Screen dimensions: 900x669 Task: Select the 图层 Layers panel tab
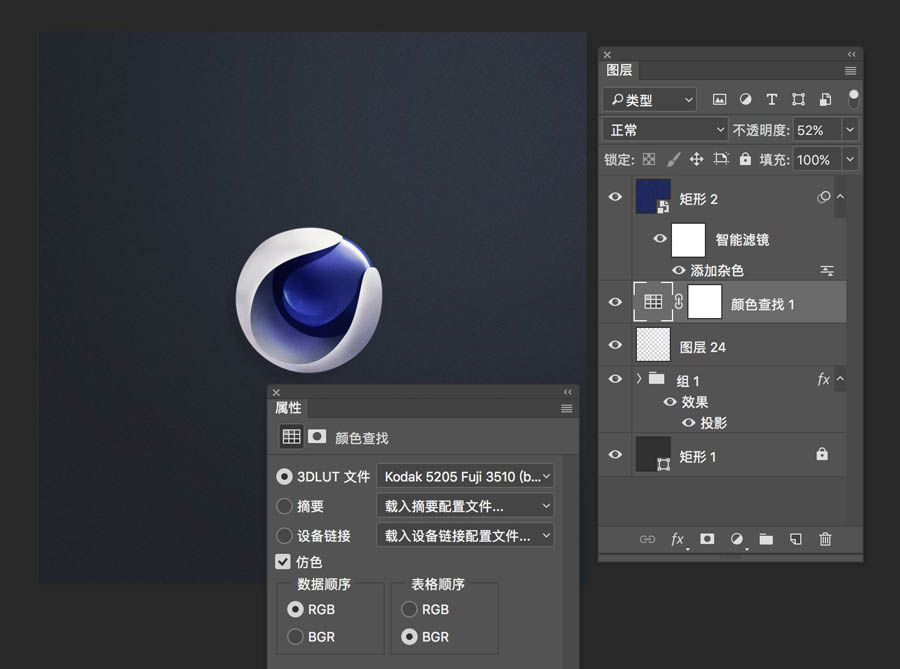619,70
